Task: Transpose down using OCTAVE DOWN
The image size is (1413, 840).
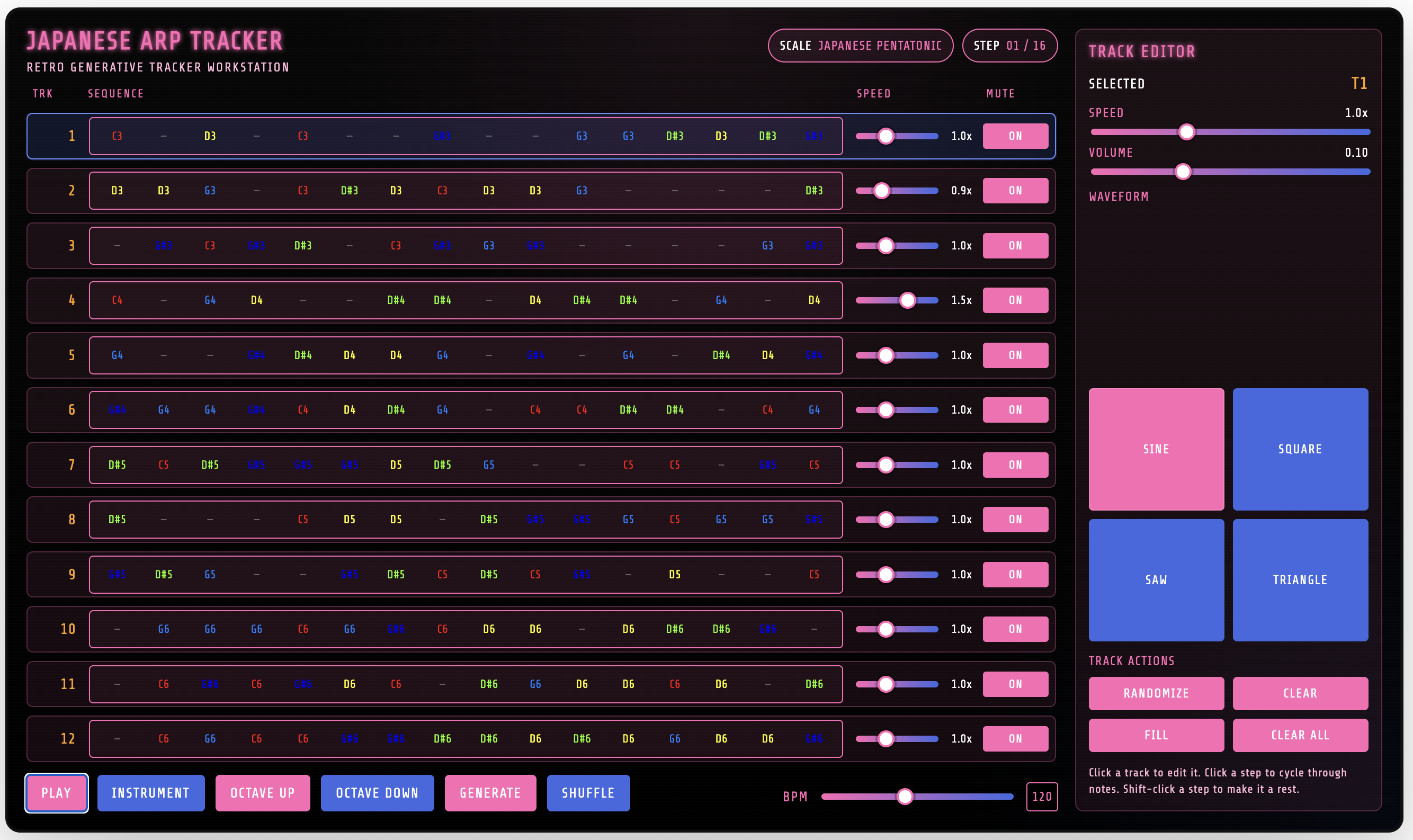Action: point(377,793)
